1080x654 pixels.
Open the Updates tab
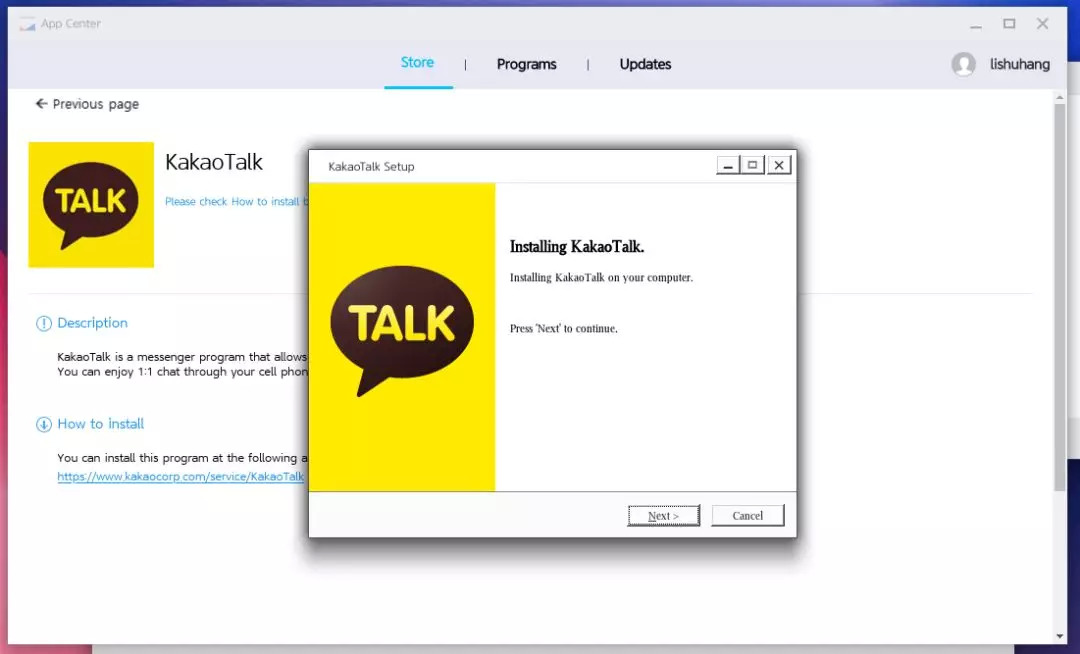645,64
